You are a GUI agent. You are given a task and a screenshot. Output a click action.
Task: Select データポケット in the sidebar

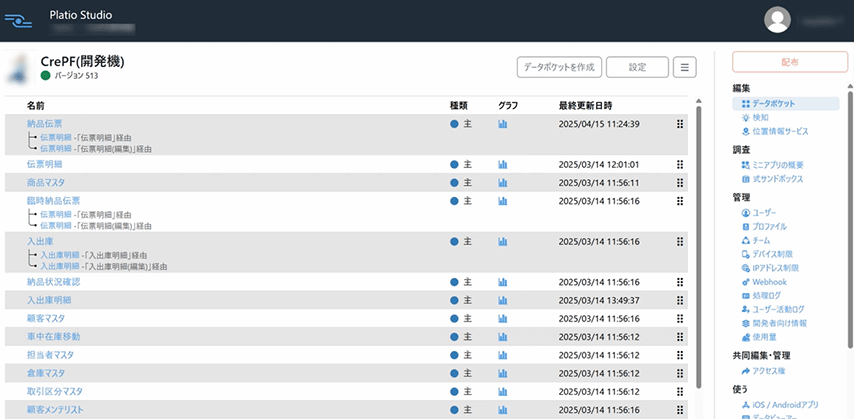coord(774,103)
